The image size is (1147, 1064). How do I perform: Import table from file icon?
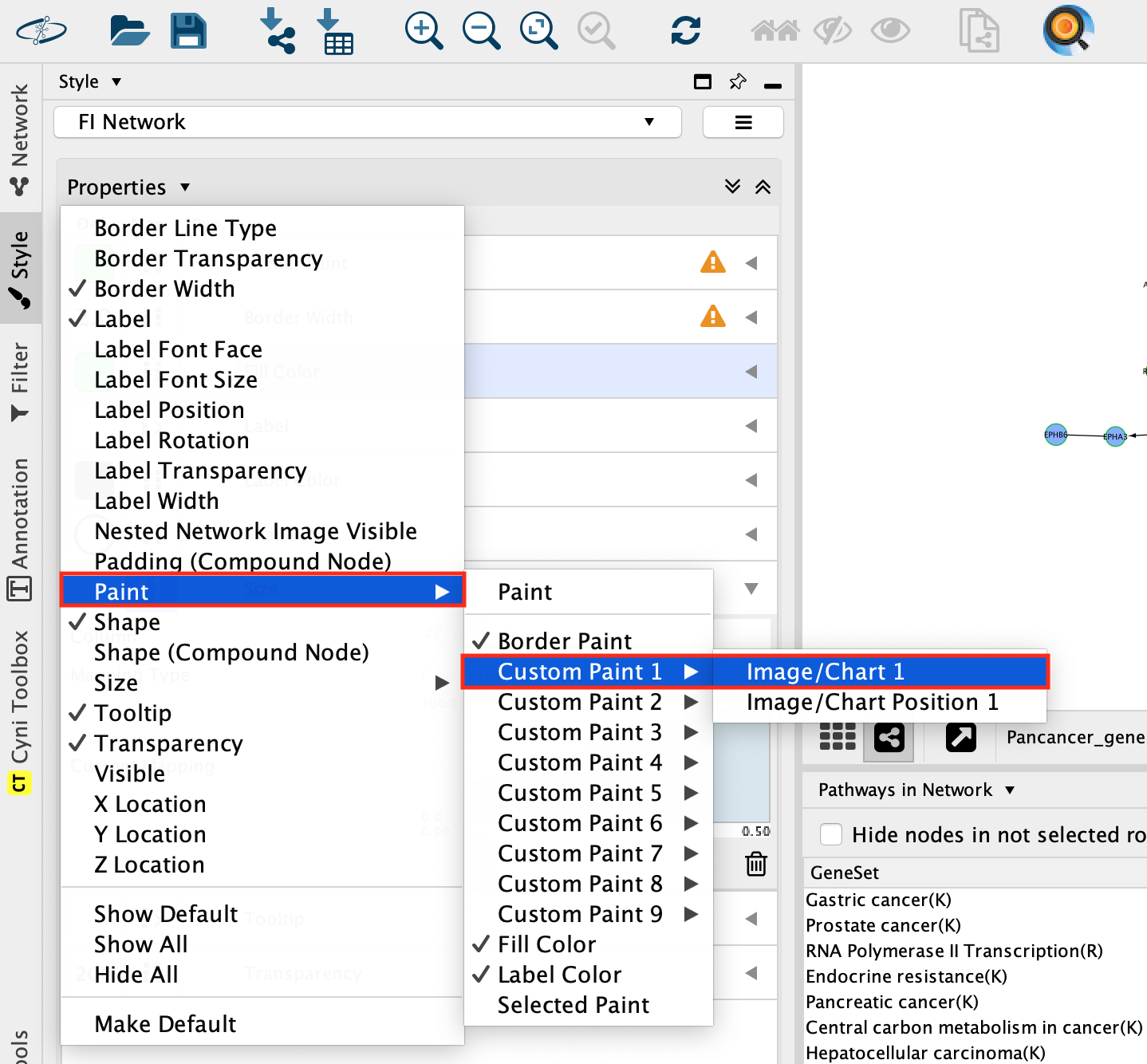click(336, 31)
